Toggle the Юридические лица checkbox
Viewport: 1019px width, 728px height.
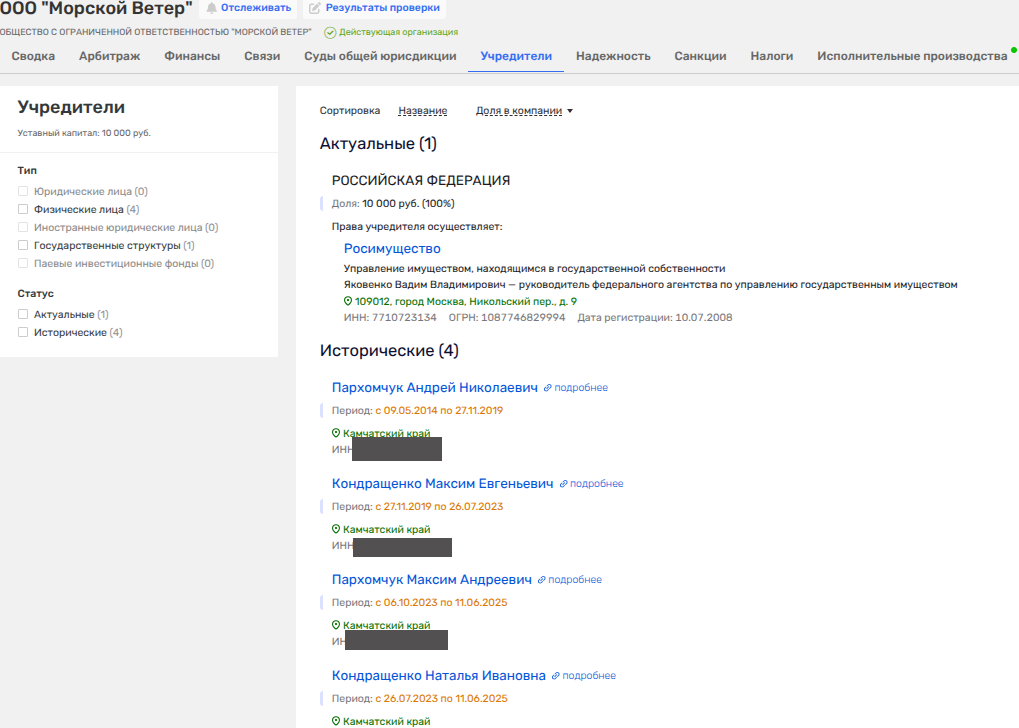23,191
